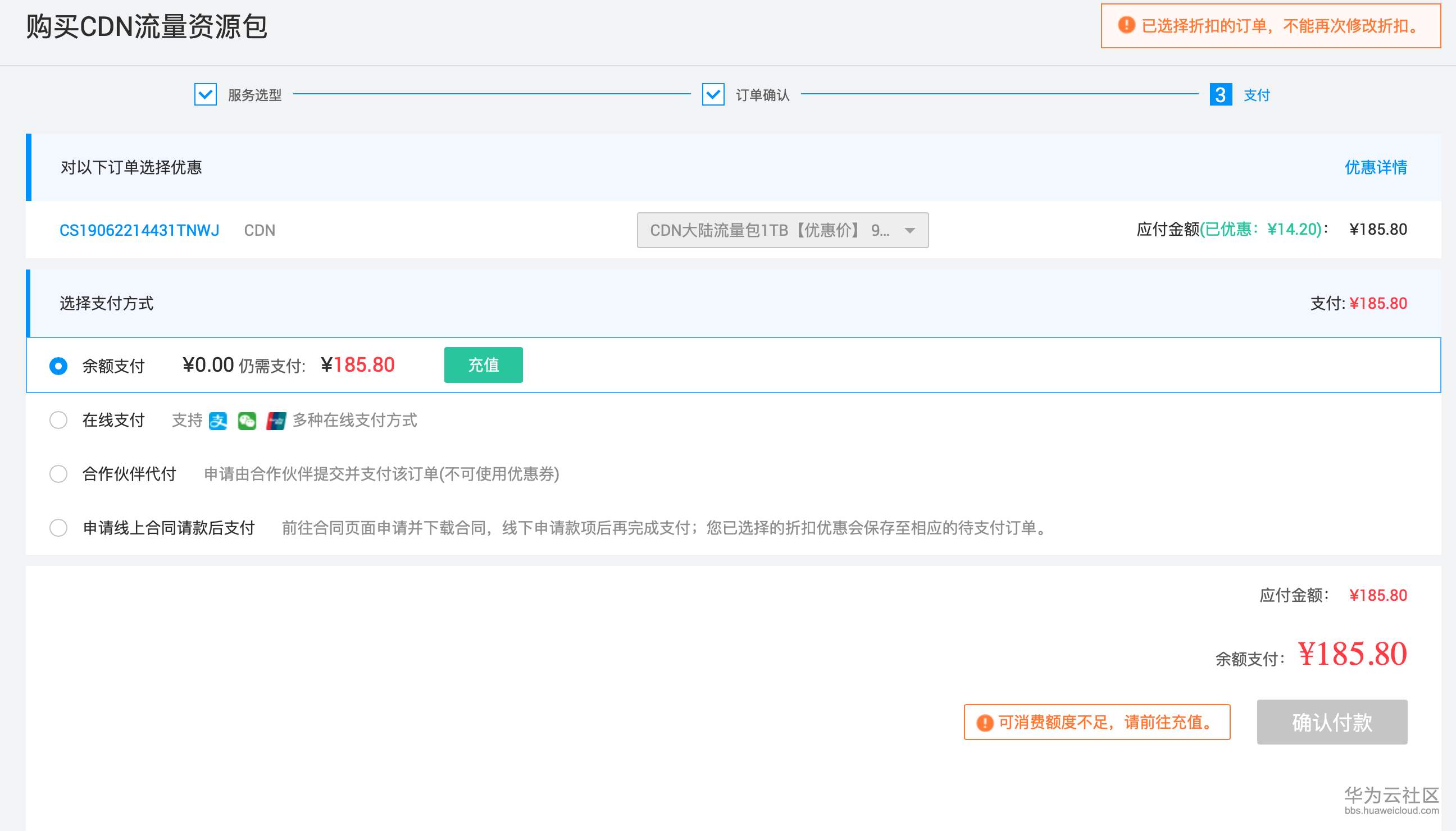The width and height of the screenshot is (1456, 831).
Task: Click the 充值 recharge button
Action: (x=483, y=365)
